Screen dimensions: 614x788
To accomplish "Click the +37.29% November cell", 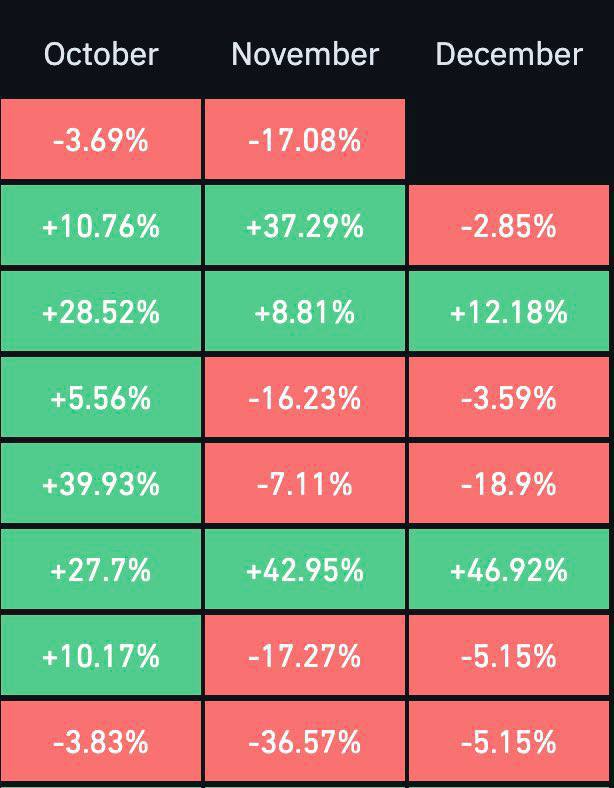I will tap(305, 226).
